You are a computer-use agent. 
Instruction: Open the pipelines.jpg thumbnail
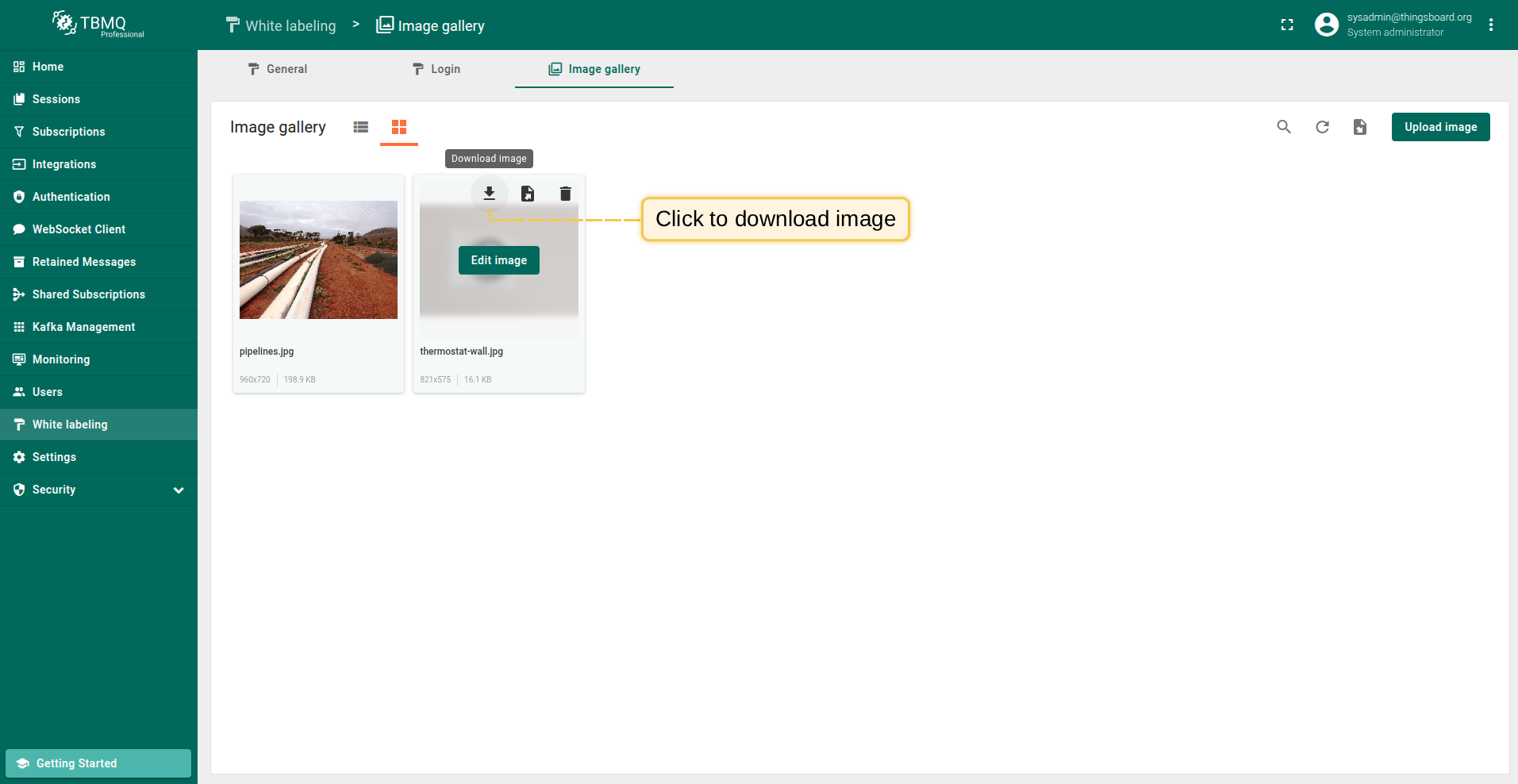318,260
